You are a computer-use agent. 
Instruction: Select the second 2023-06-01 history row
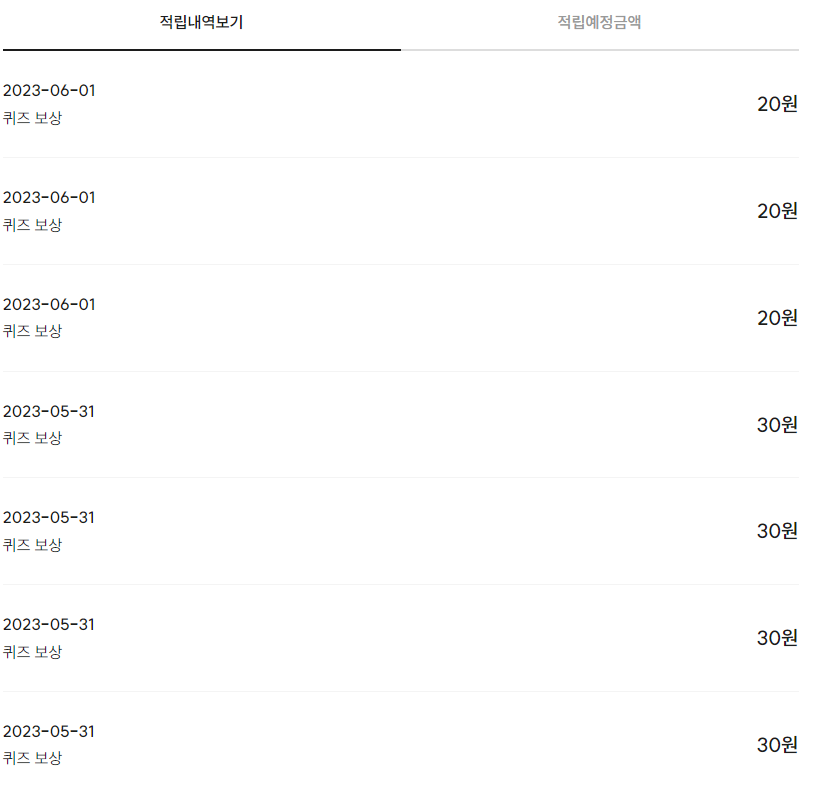point(49,197)
